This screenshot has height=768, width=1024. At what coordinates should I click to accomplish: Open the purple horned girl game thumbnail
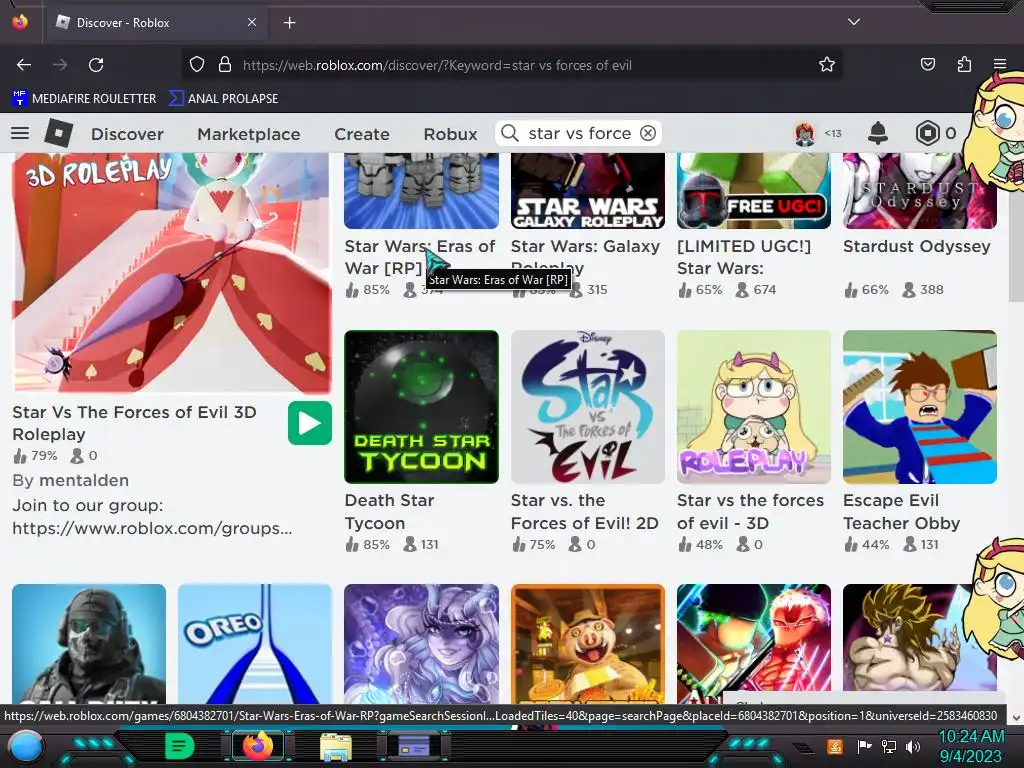(x=421, y=643)
